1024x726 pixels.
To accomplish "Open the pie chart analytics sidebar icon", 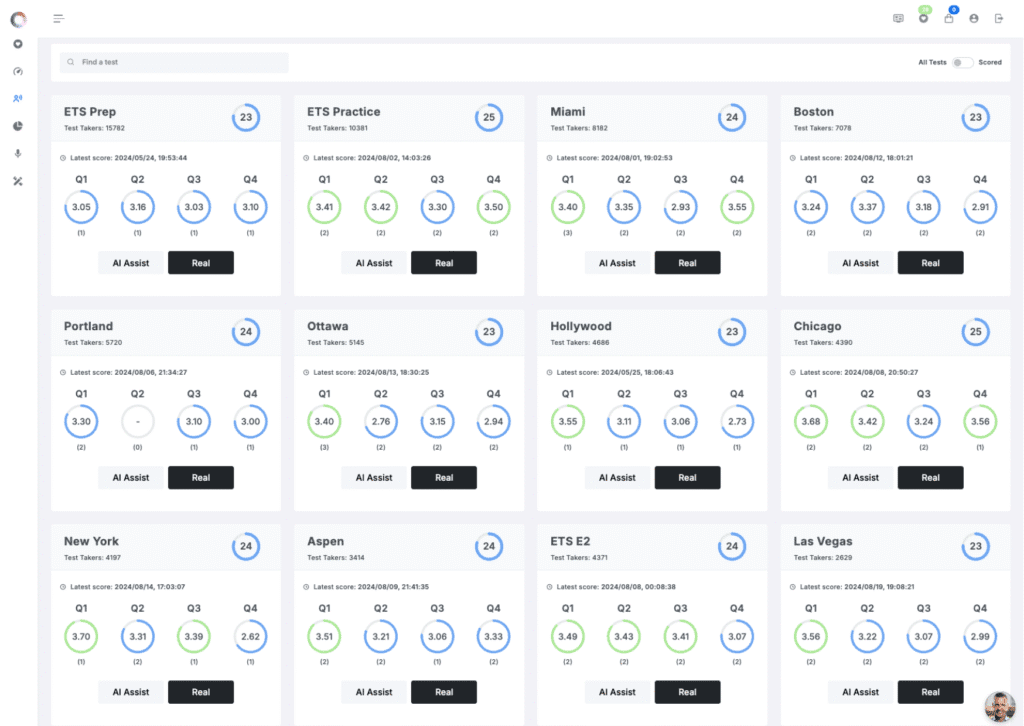I will coord(18,126).
